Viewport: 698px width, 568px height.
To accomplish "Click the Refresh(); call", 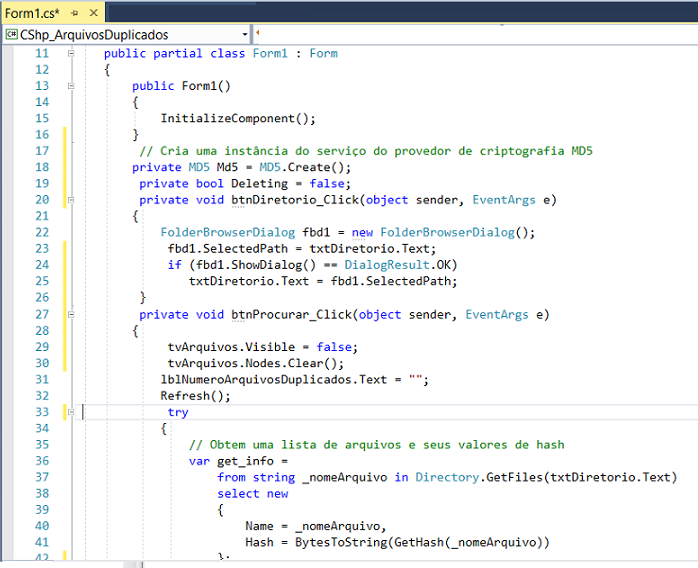I will coord(195,396).
